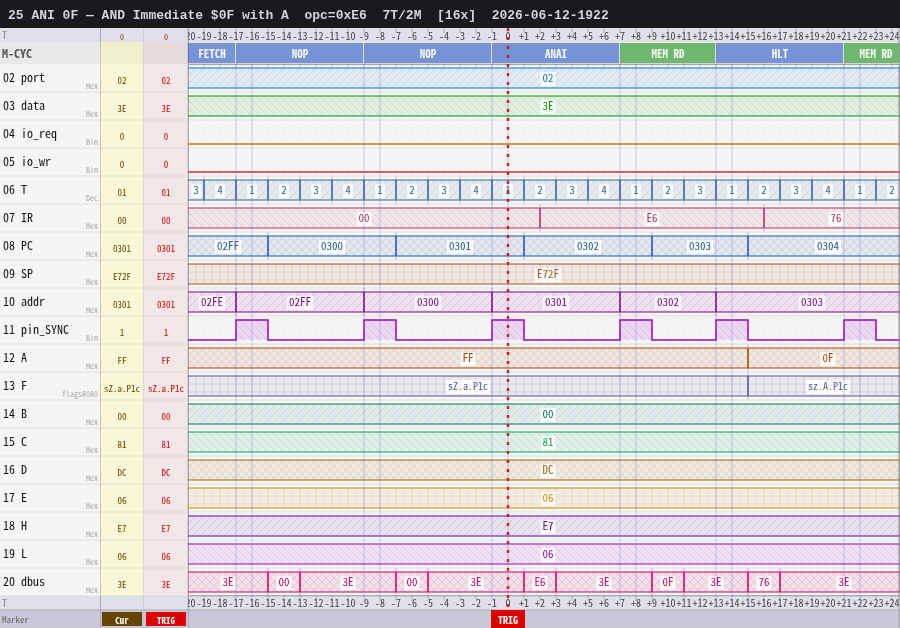The image size is (900, 628).
Task: Click dbus value 76 in waveform
Action: pos(763,582)
